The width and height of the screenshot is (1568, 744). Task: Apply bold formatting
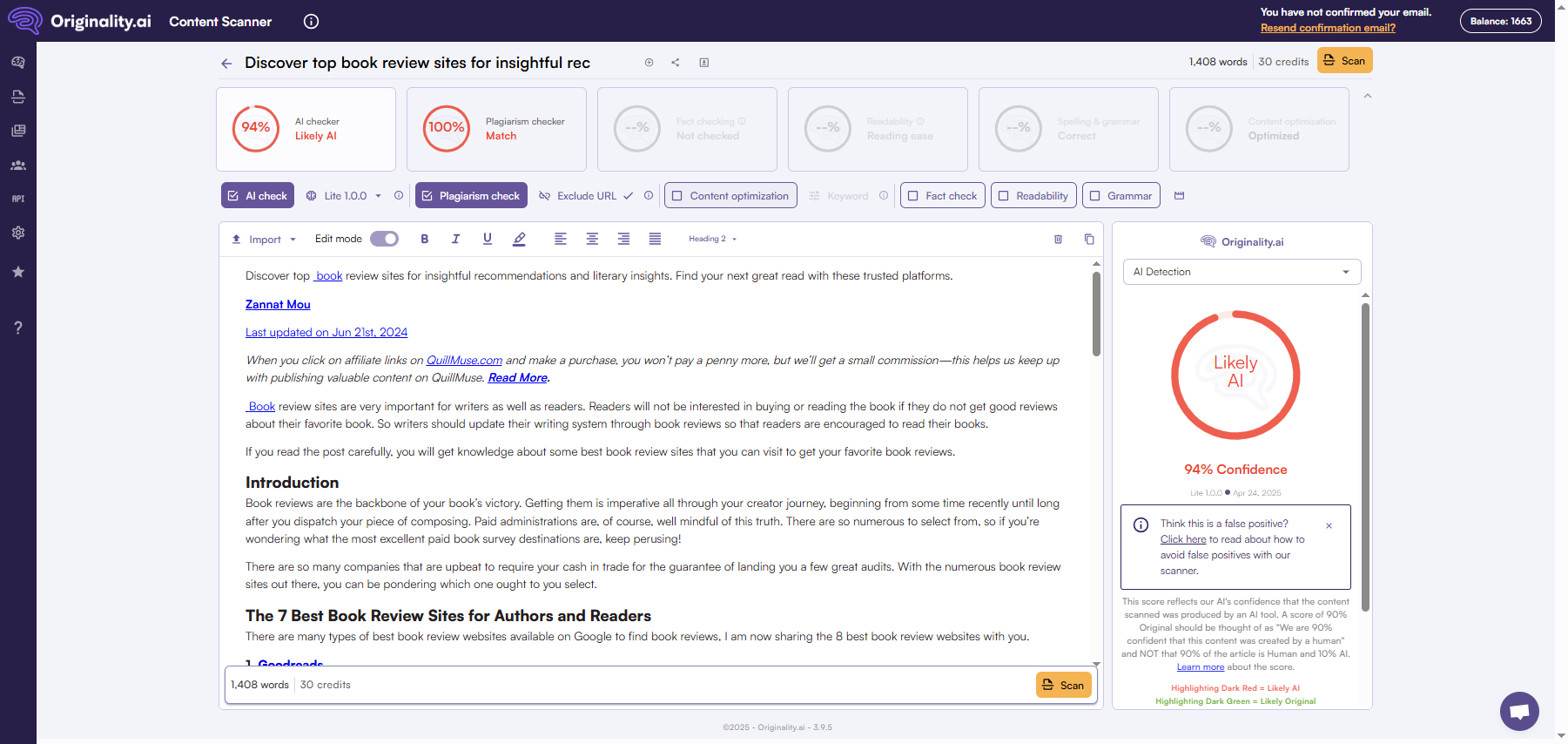(x=425, y=239)
